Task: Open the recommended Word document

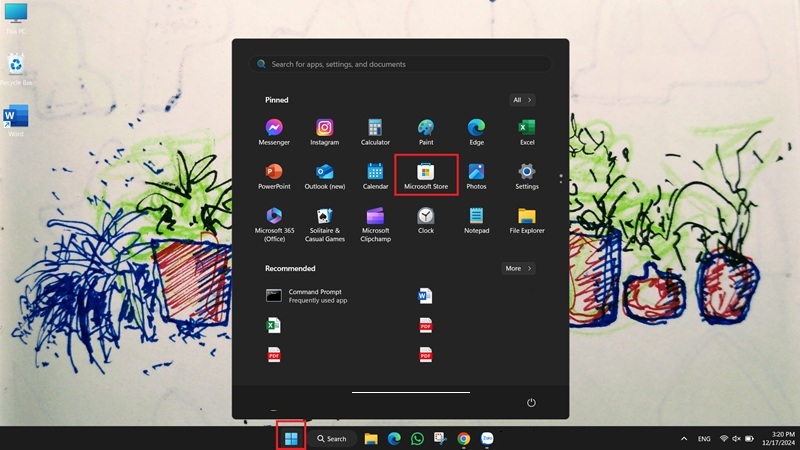Action: tap(425, 295)
